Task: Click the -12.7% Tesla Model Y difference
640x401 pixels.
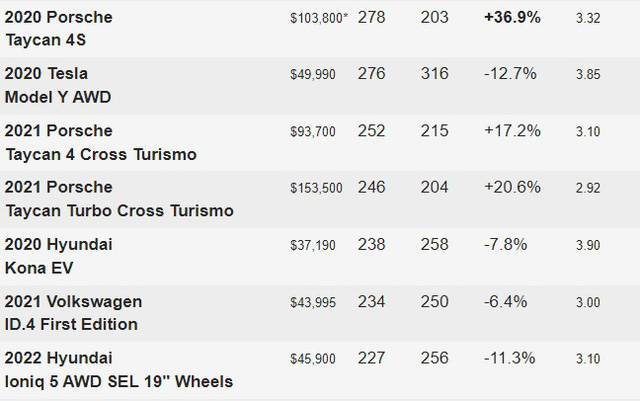Action: tap(510, 74)
